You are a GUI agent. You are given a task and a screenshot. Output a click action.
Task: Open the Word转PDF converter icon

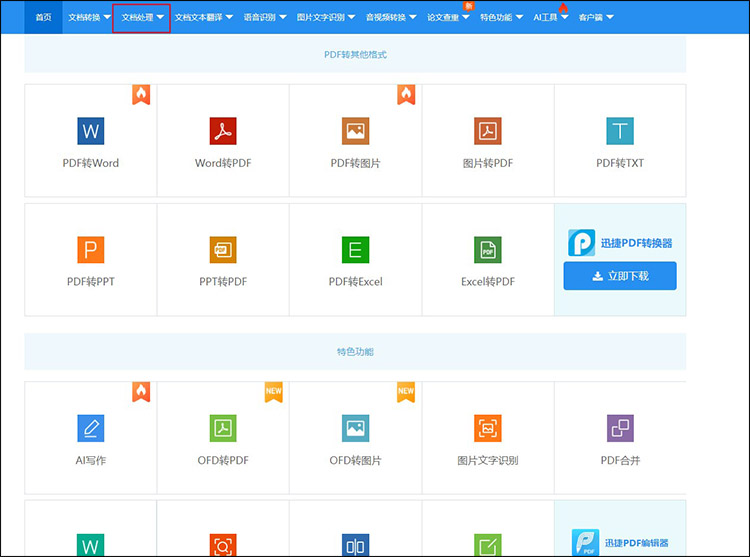pos(223,131)
